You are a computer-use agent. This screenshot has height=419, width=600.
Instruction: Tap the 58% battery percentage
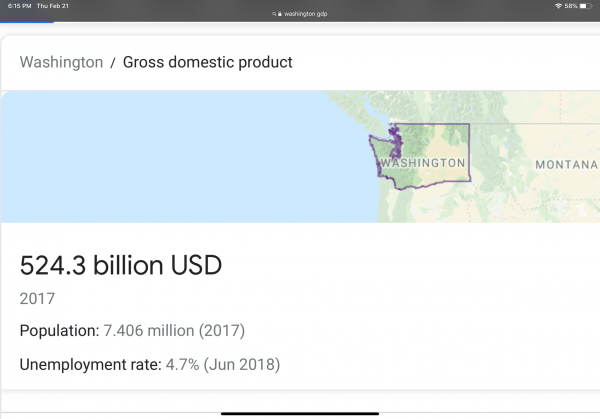tap(571, 6)
